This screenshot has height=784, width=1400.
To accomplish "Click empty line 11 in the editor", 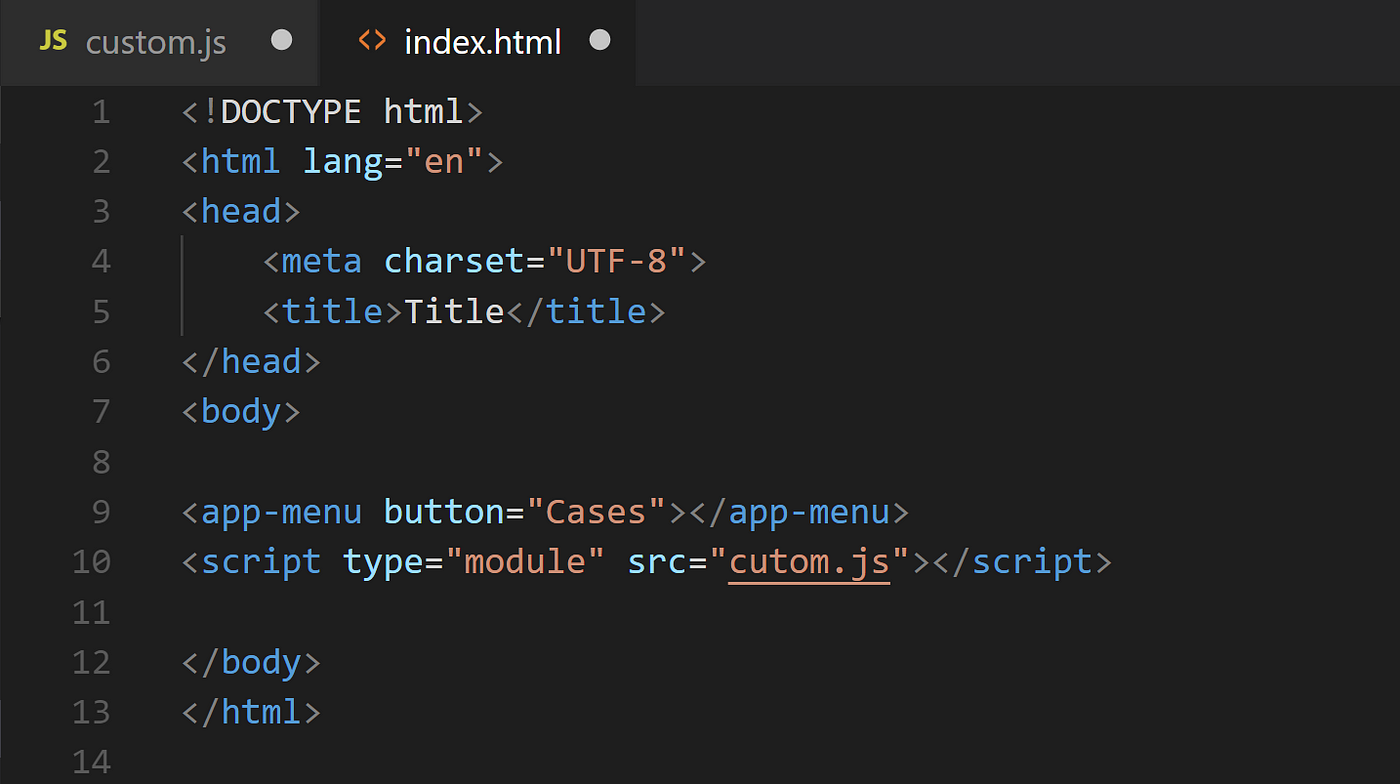I will tap(700, 612).
